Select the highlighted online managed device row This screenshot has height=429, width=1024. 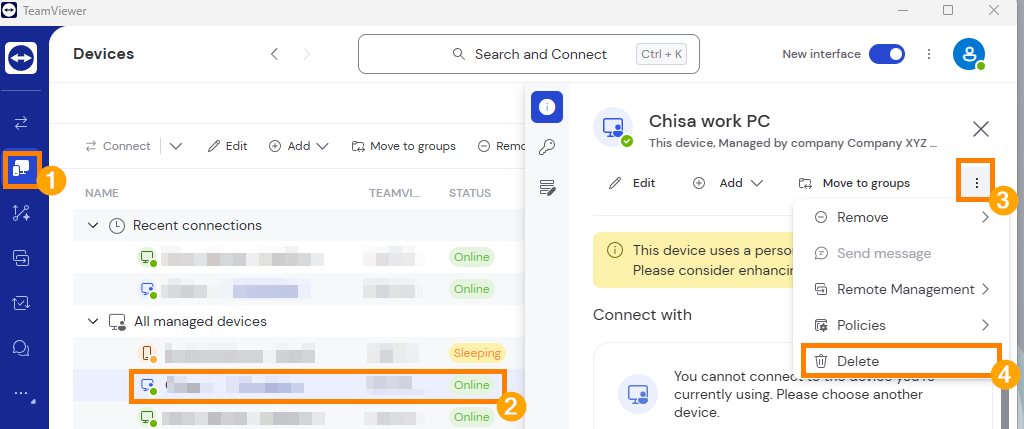299,385
